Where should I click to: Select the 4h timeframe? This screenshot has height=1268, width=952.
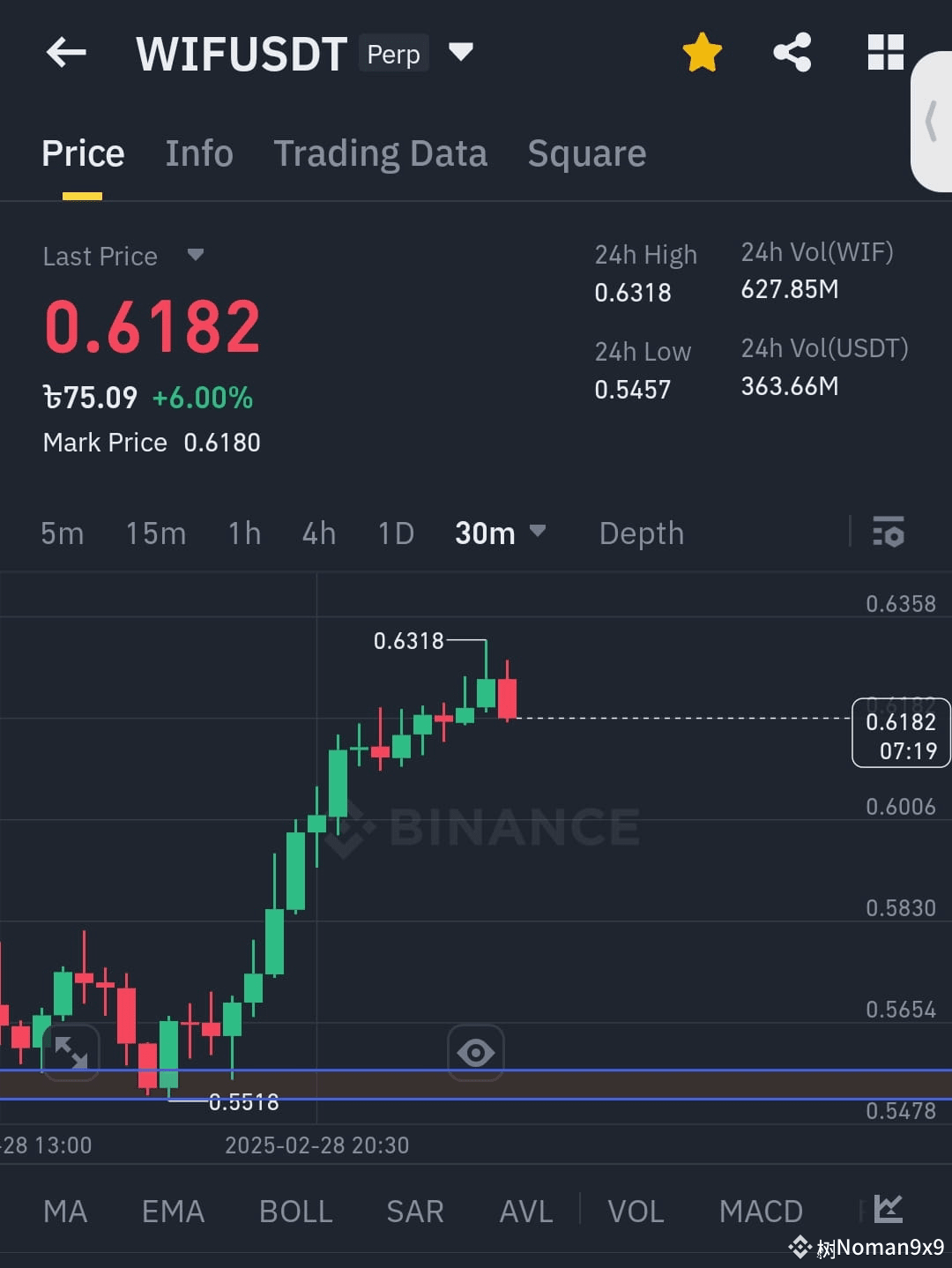click(x=319, y=533)
